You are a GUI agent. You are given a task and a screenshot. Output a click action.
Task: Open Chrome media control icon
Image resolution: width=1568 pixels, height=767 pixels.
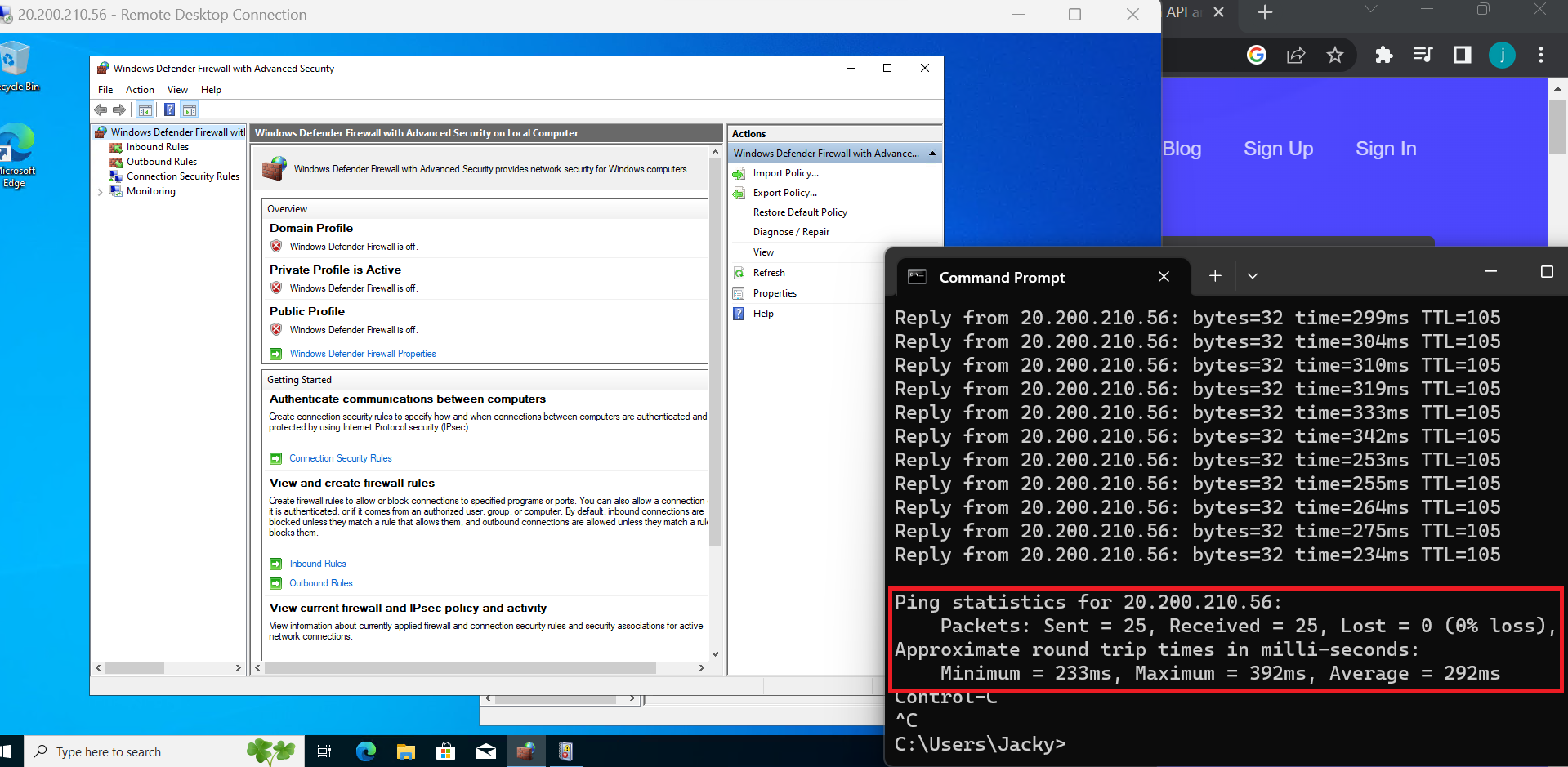(x=1423, y=55)
